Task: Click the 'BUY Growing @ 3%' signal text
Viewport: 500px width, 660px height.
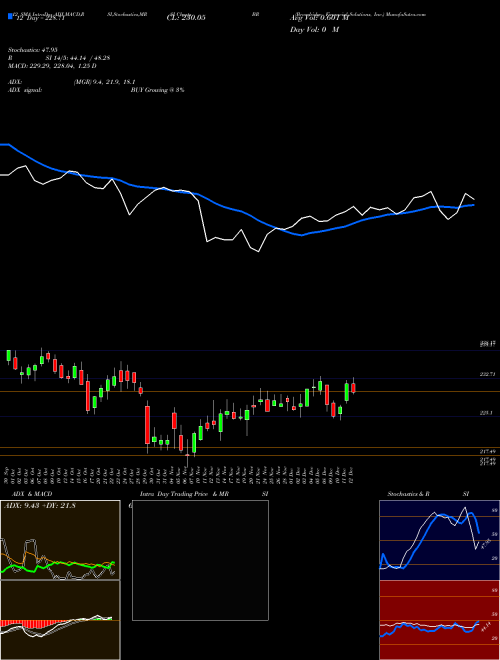Action: tap(157, 90)
